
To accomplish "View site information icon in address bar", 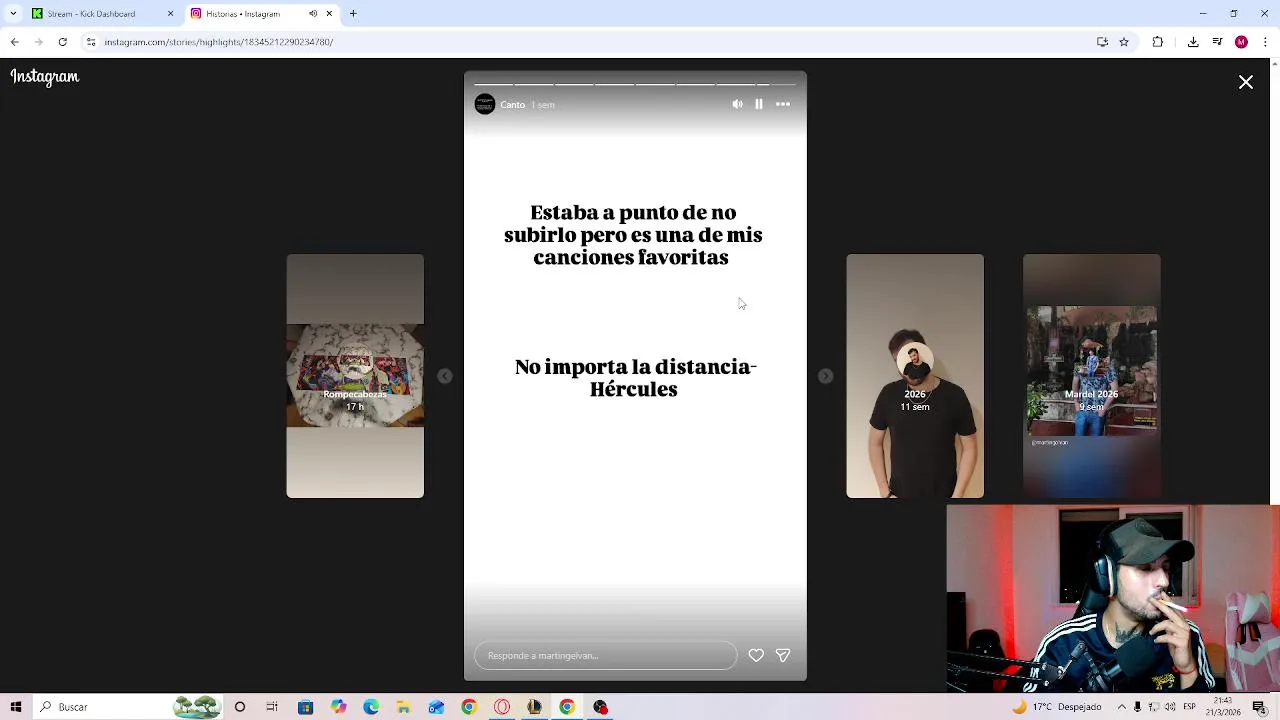I will tap(91, 42).
